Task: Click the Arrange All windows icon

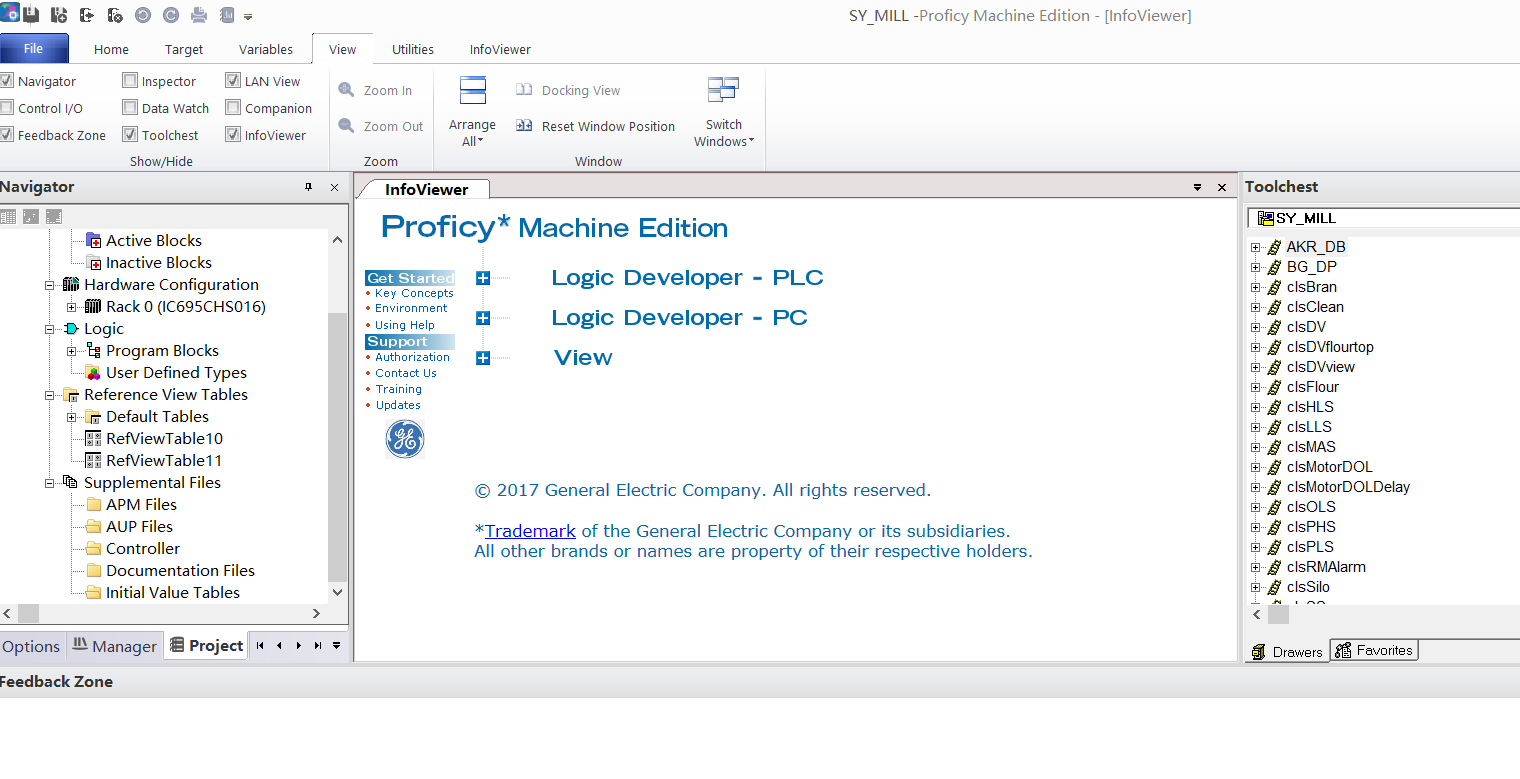Action: click(x=472, y=90)
